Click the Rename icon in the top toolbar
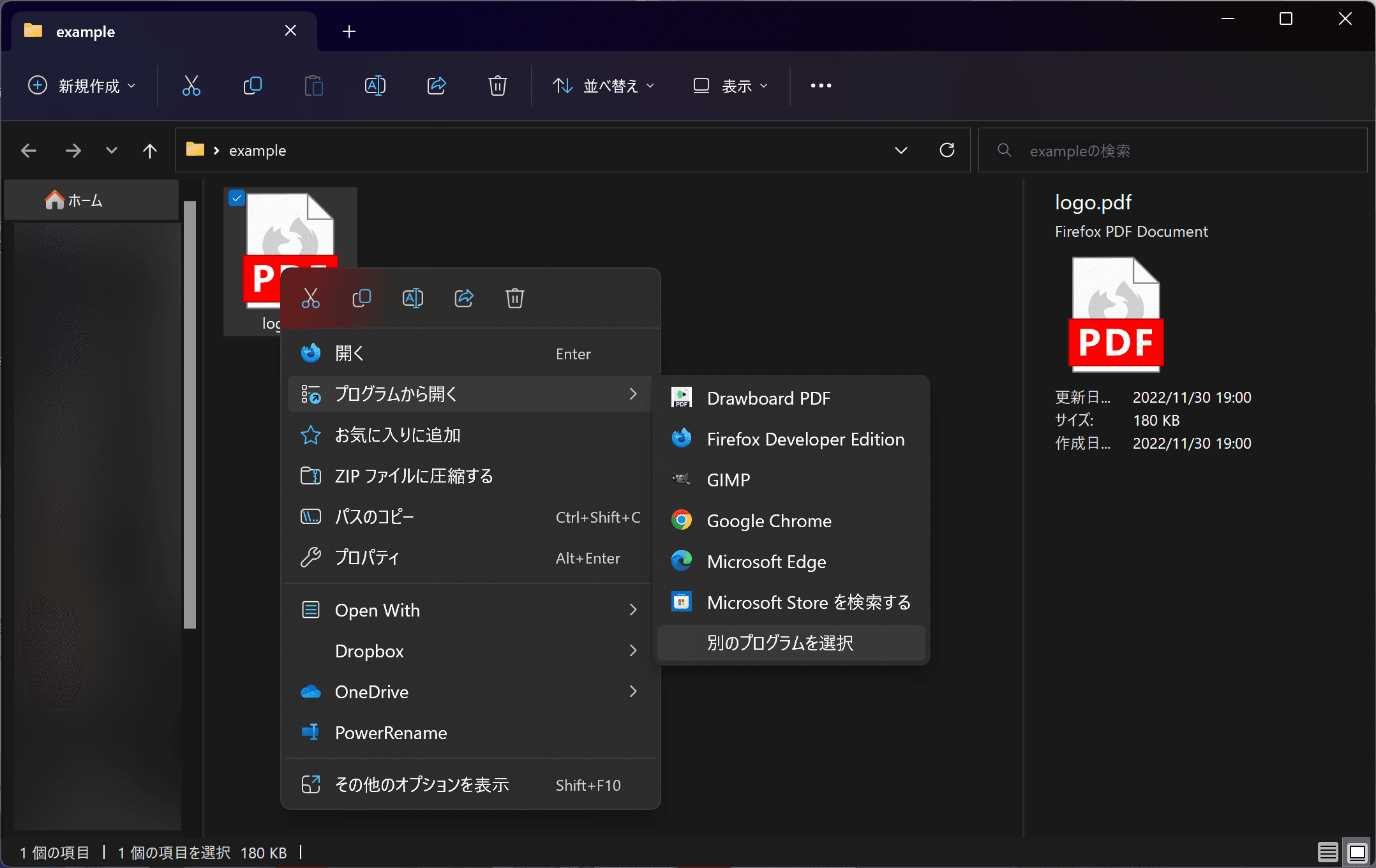This screenshot has width=1376, height=868. tap(375, 86)
